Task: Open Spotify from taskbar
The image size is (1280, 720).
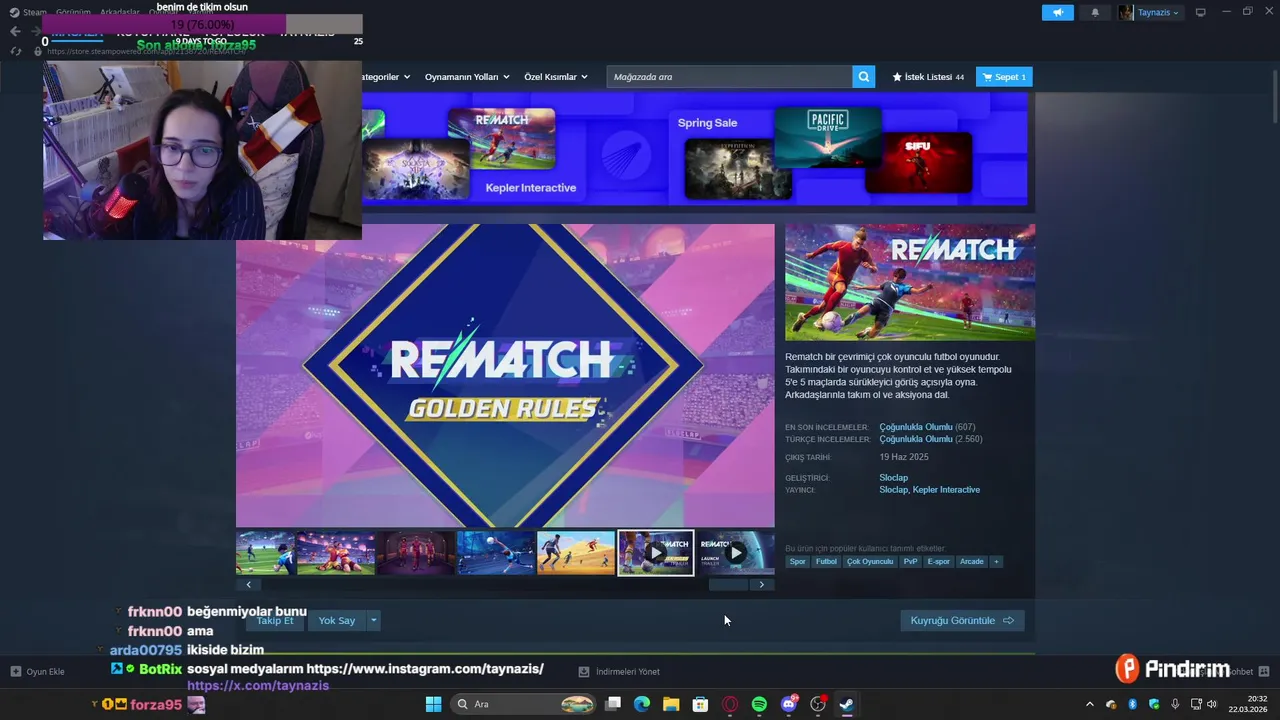Action: [759, 704]
